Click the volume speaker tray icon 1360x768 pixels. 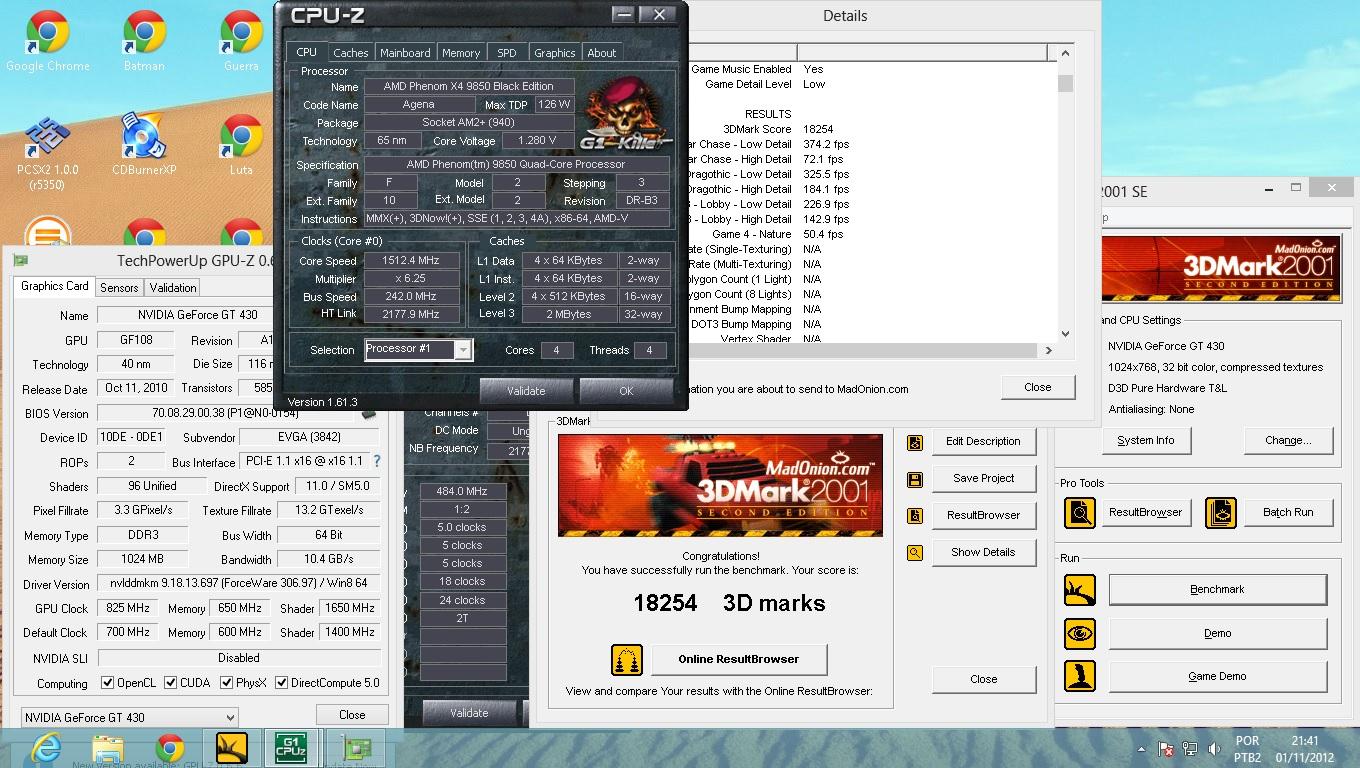(1214, 748)
